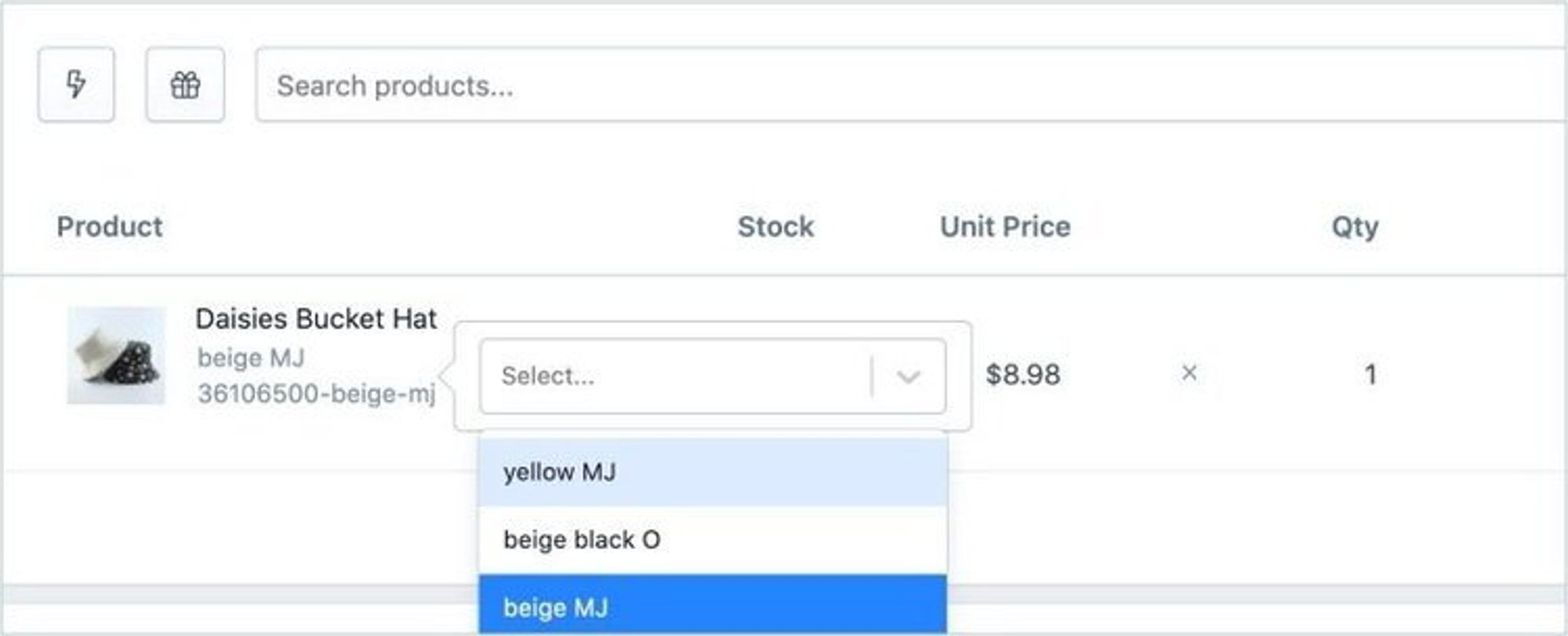Select the beige MJ variant option

tap(713, 605)
